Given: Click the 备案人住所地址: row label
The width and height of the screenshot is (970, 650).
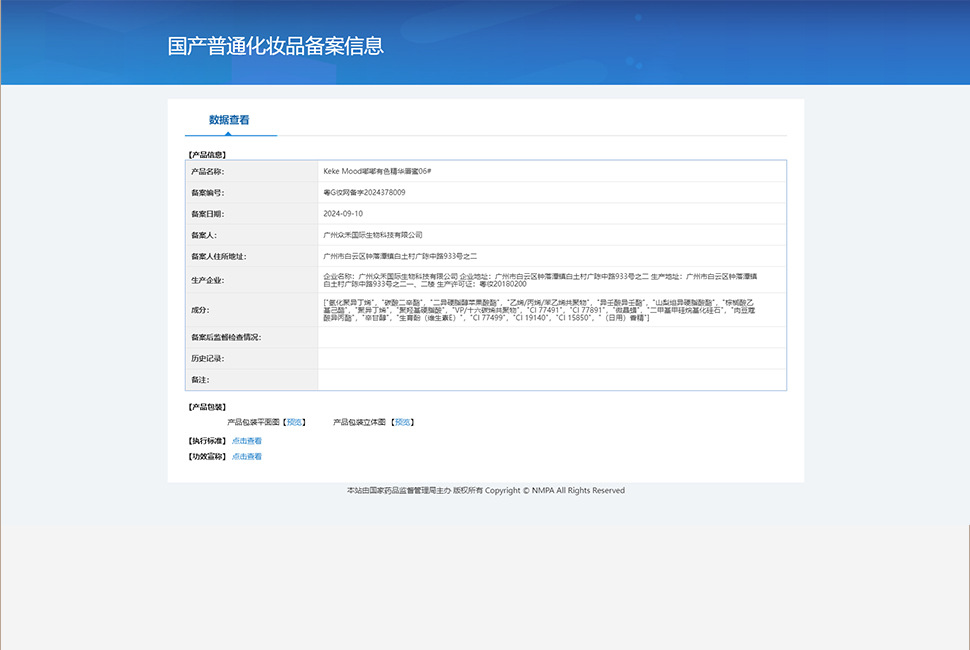Looking at the screenshot, I should [x=218, y=257].
